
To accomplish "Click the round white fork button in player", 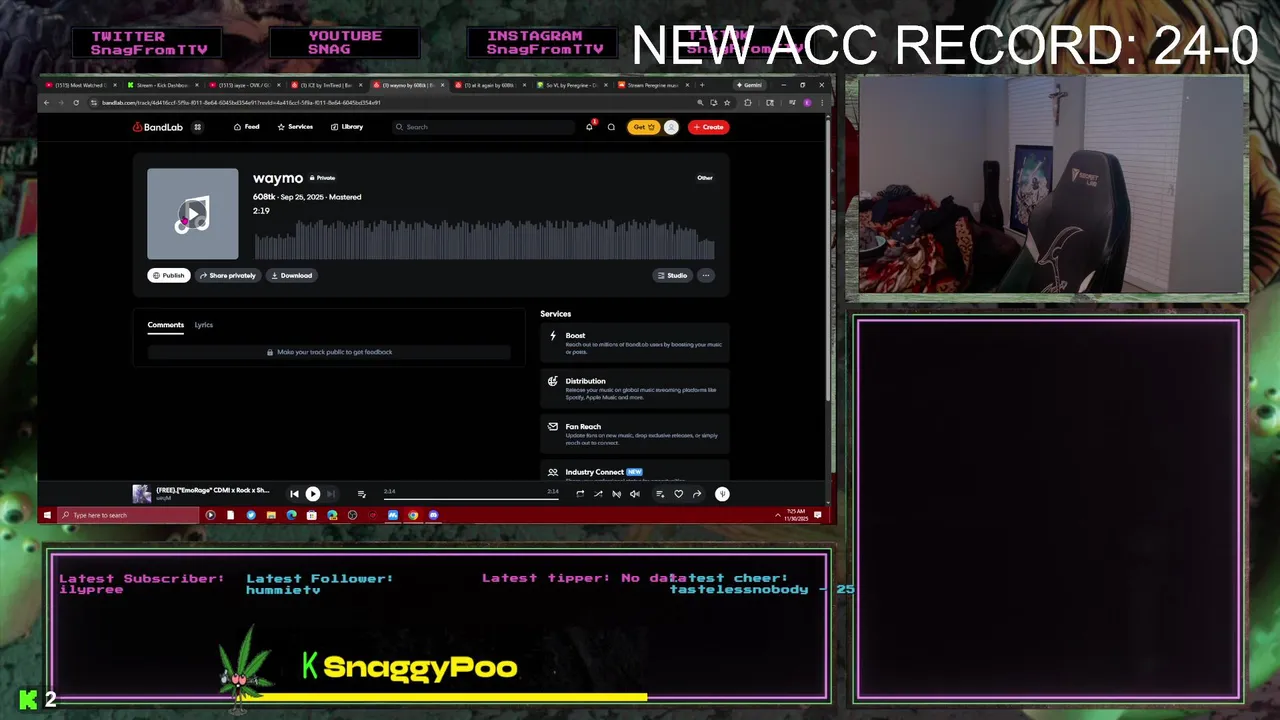I will coord(722,494).
